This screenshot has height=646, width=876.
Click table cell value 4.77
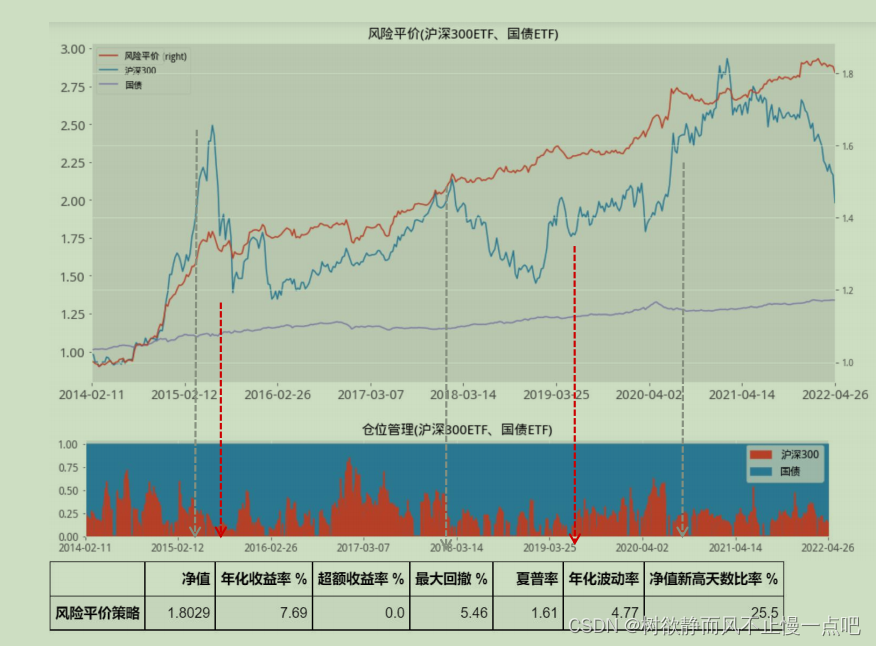[x=625, y=612]
